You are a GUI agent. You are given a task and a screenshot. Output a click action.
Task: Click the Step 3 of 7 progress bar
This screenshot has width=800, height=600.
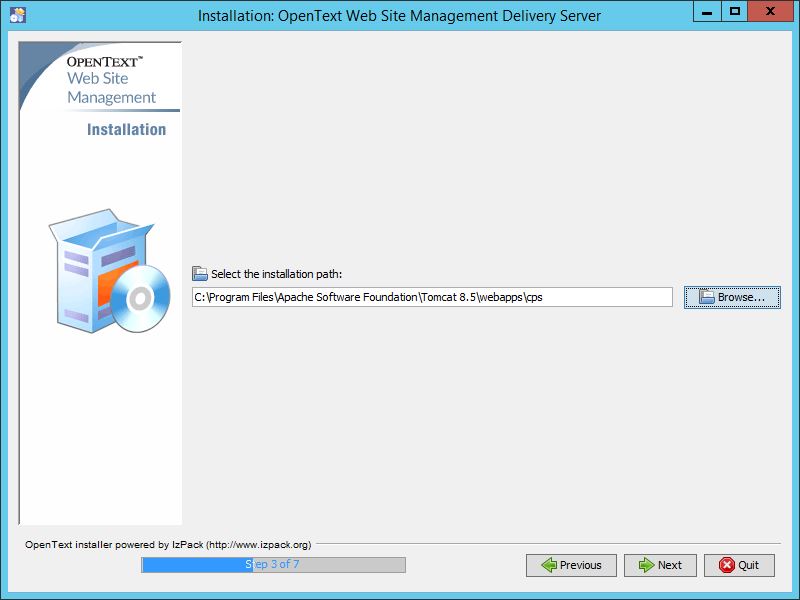coord(273,565)
